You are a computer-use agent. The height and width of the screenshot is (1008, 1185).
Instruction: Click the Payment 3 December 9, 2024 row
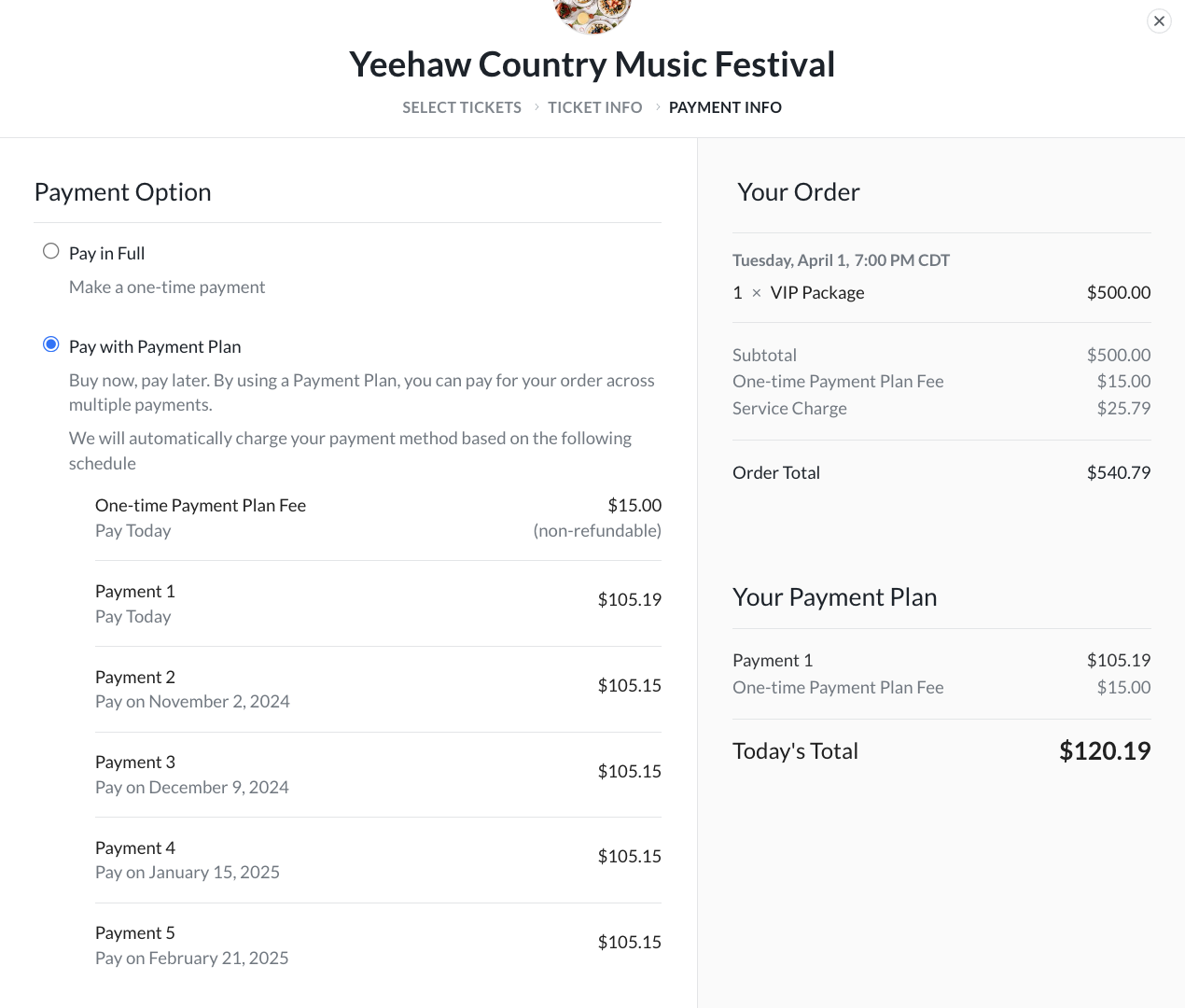[378, 775]
